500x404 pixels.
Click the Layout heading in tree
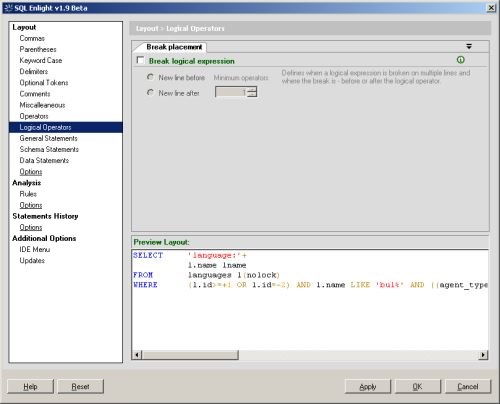tap(24, 27)
